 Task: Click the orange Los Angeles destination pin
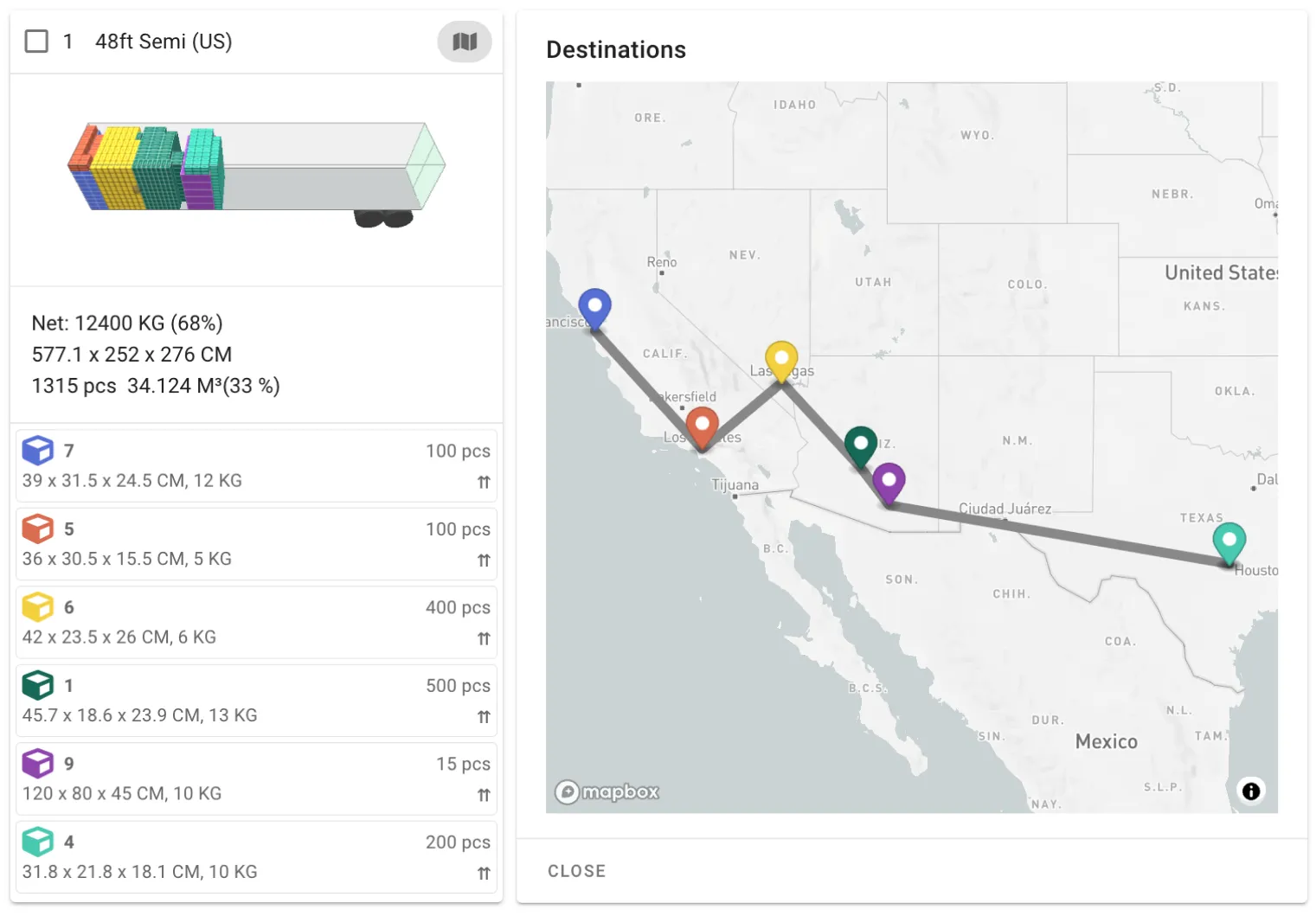point(701,425)
